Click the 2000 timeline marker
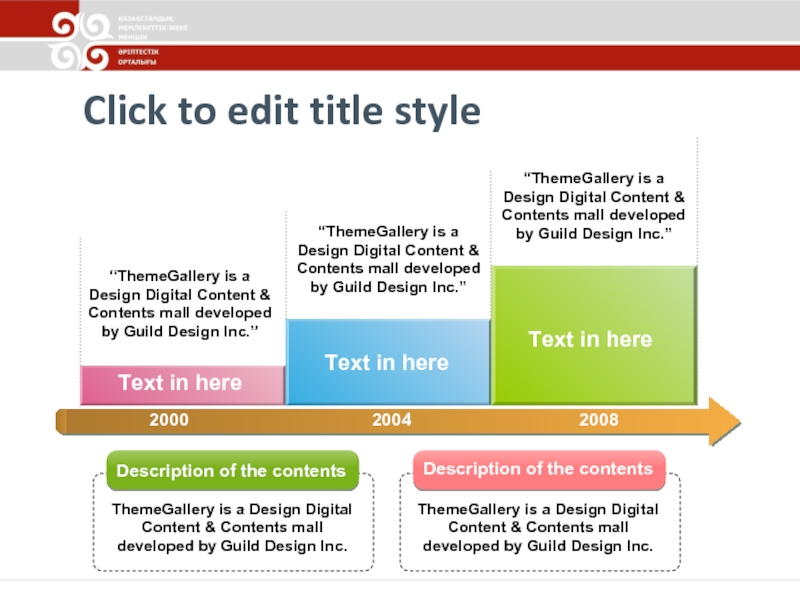Screen dimensions: 800x600 169,420
